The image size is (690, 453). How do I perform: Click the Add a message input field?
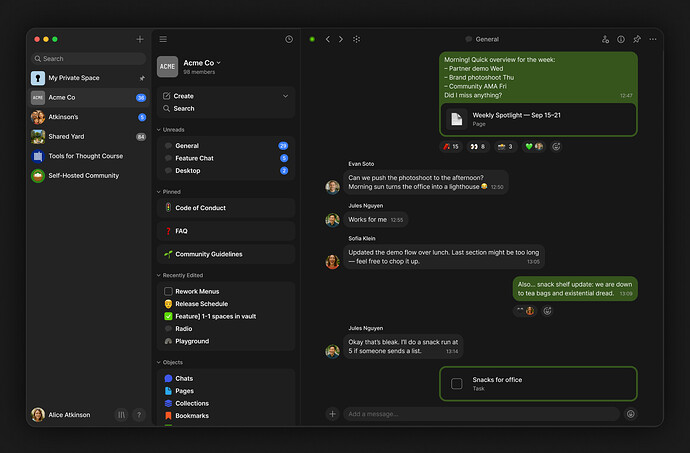click(x=480, y=414)
